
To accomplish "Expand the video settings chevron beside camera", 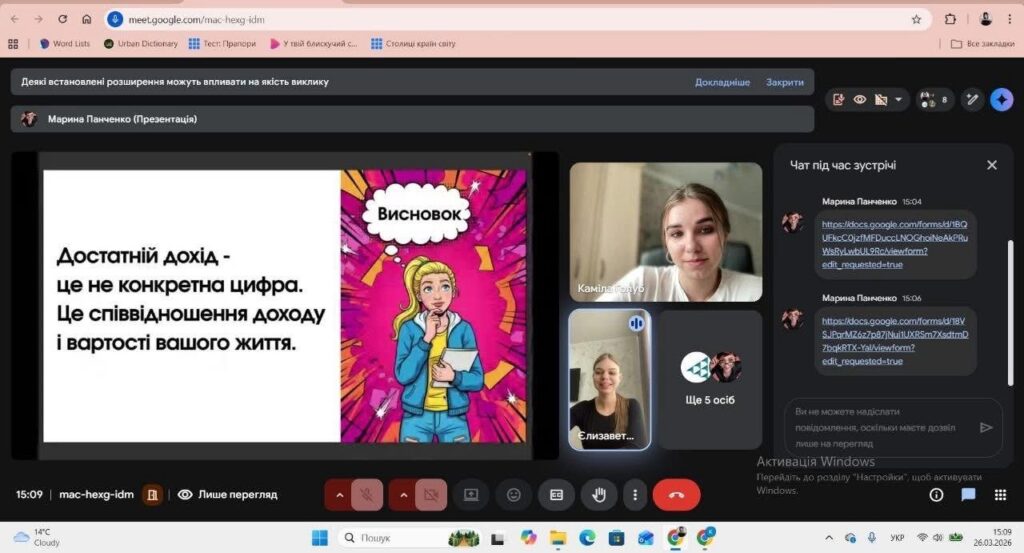I will [403, 494].
